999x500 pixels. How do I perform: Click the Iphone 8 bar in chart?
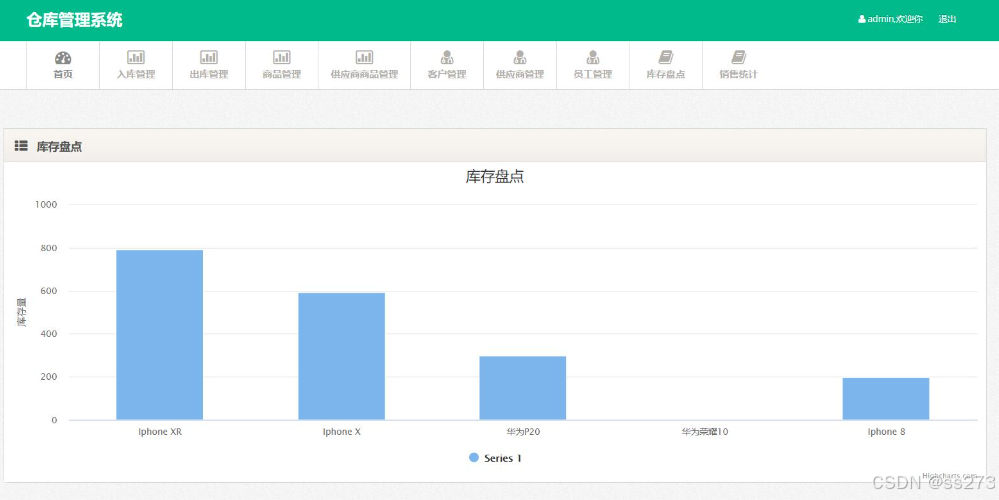(886, 399)
